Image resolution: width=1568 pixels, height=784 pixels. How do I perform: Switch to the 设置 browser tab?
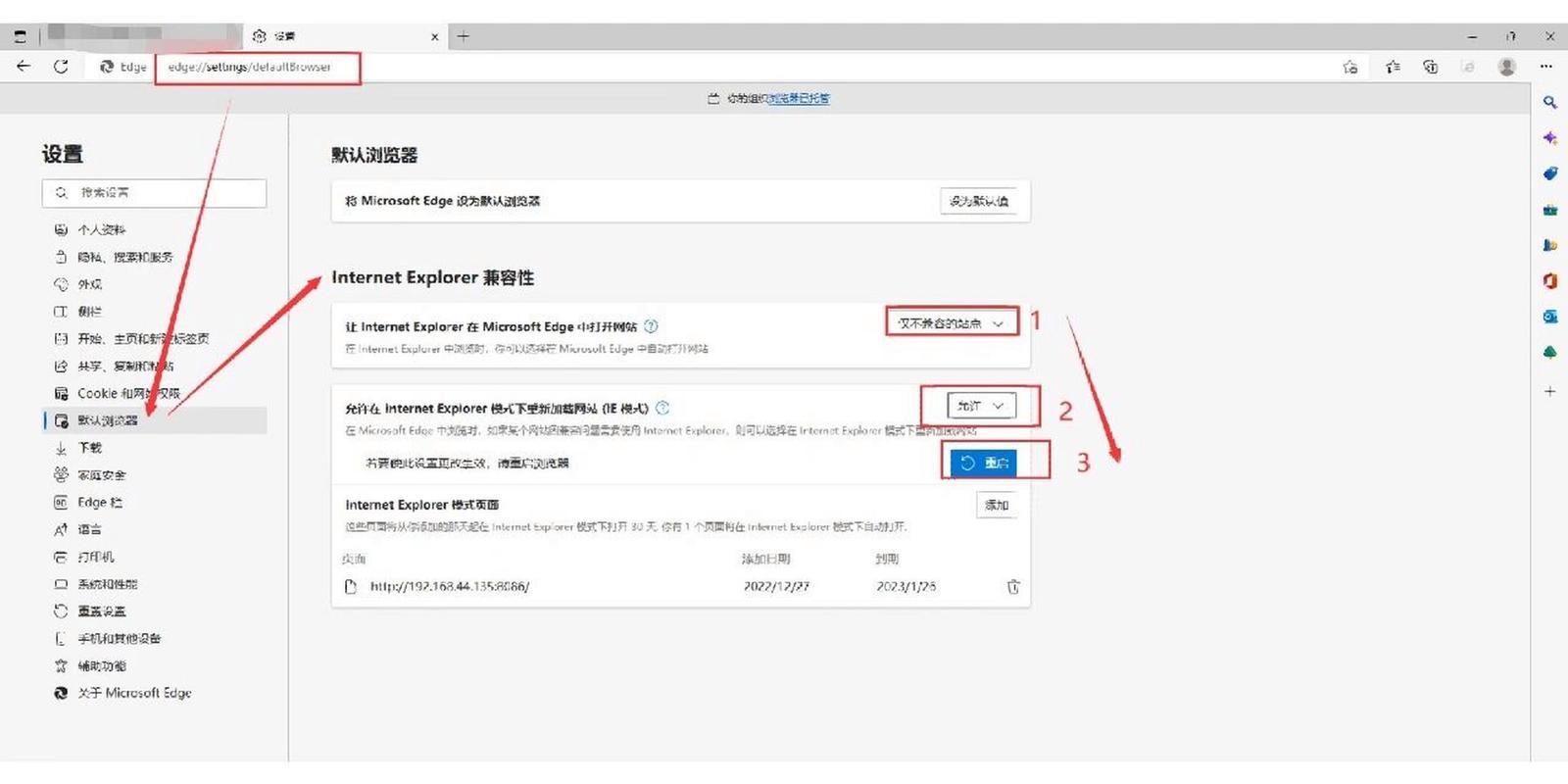pos(343,36)
